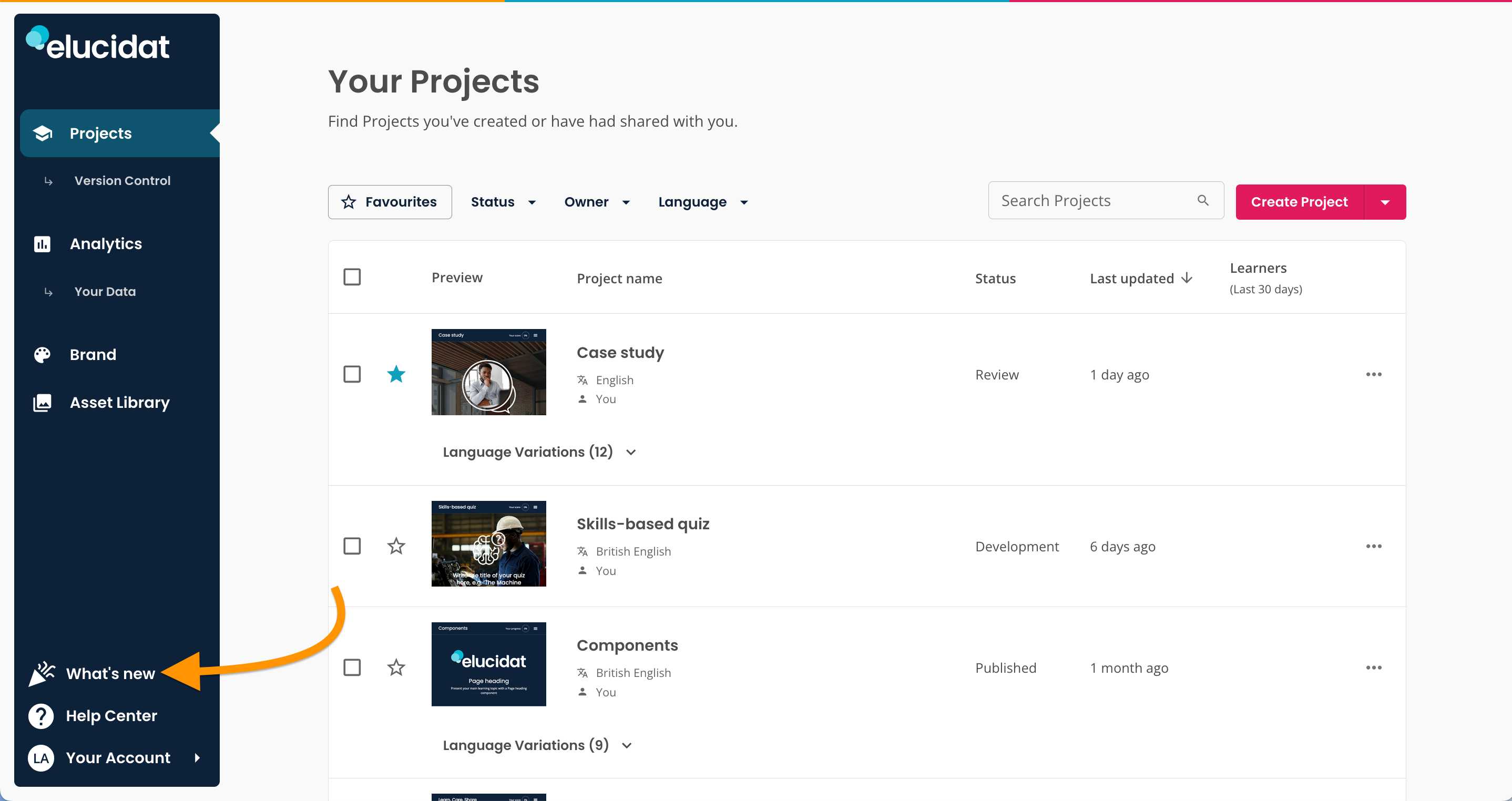Select the Case study checkbox

point(352,374)
